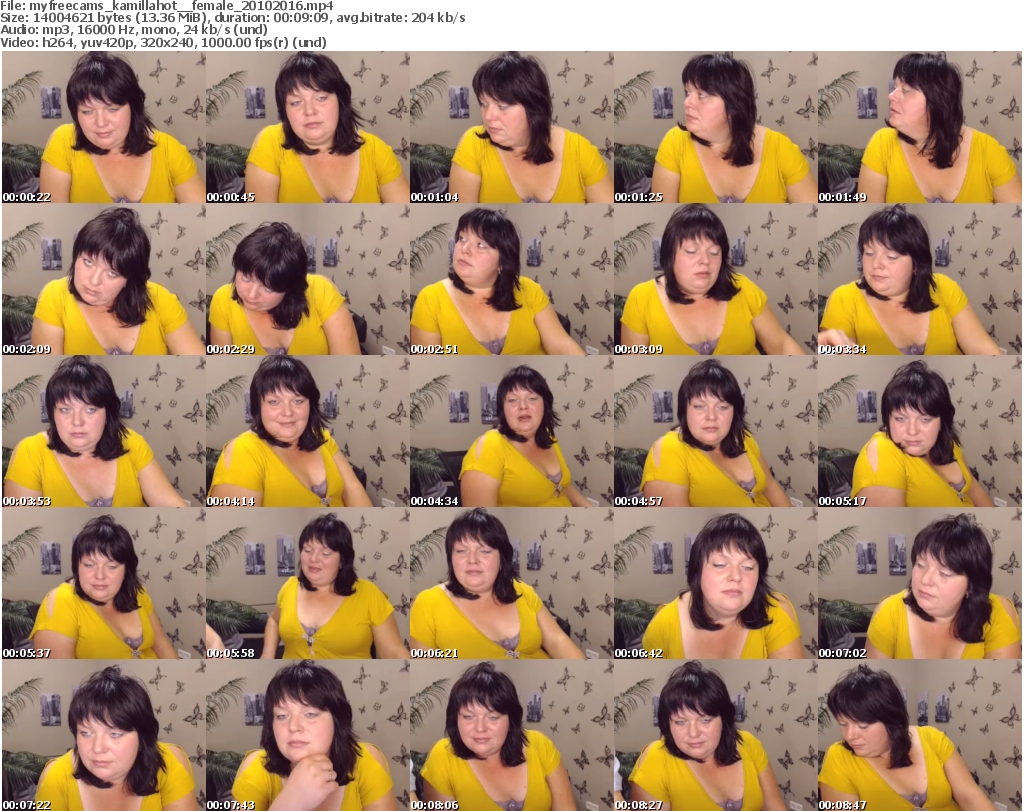This screenshot has width=1024, height=811.
Task: Choose the frame stamped 00:03:34
Action: 920,279
